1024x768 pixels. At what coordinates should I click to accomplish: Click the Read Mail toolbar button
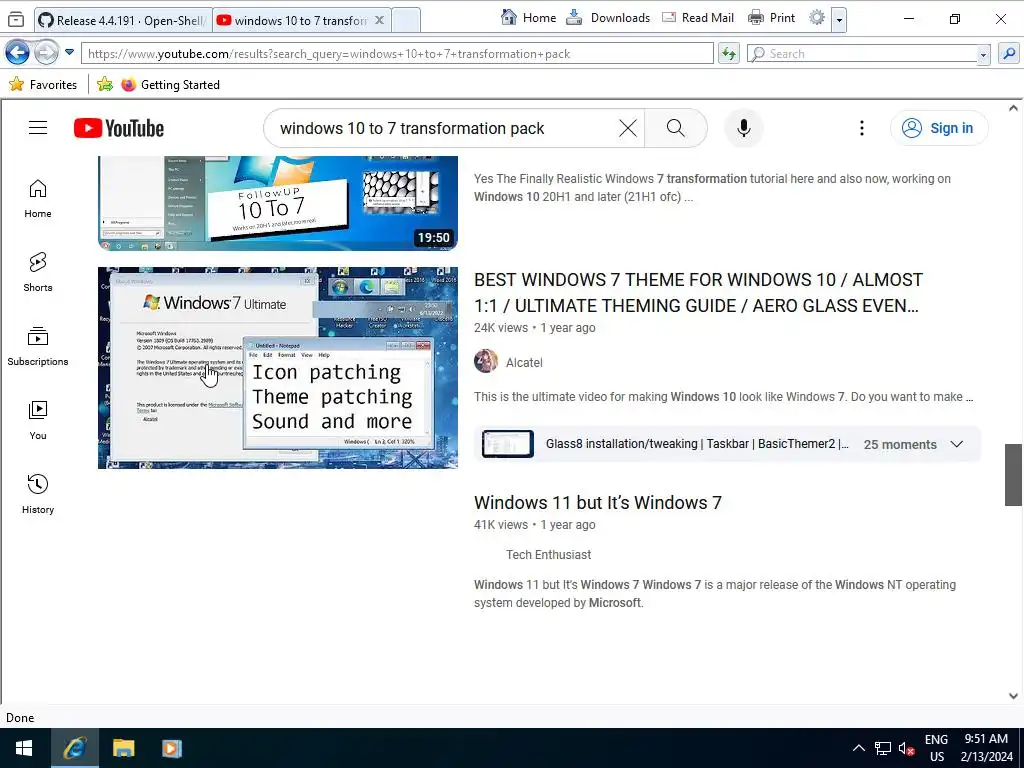click(698, 18)
